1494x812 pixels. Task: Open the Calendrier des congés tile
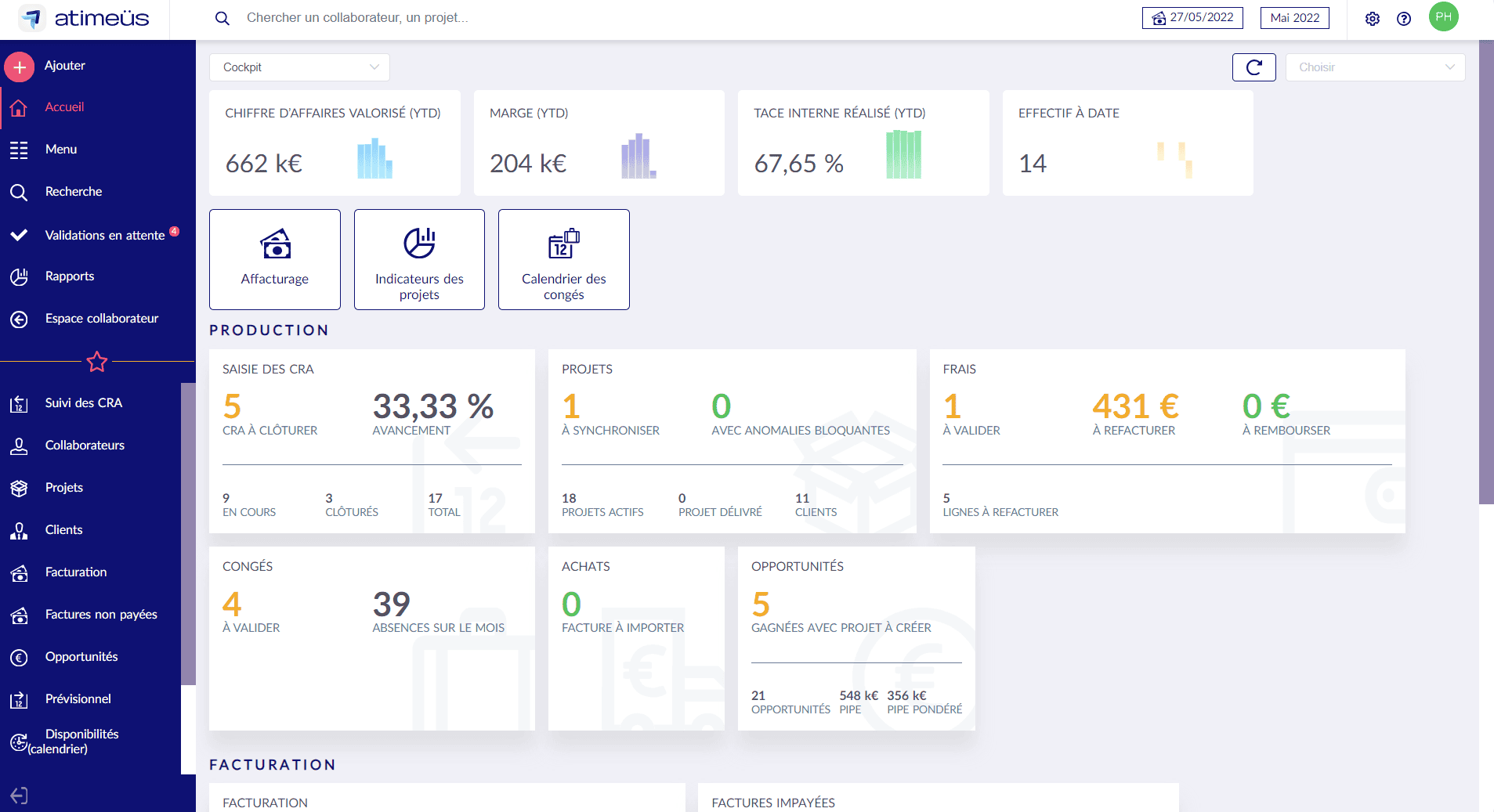[563, 259]
